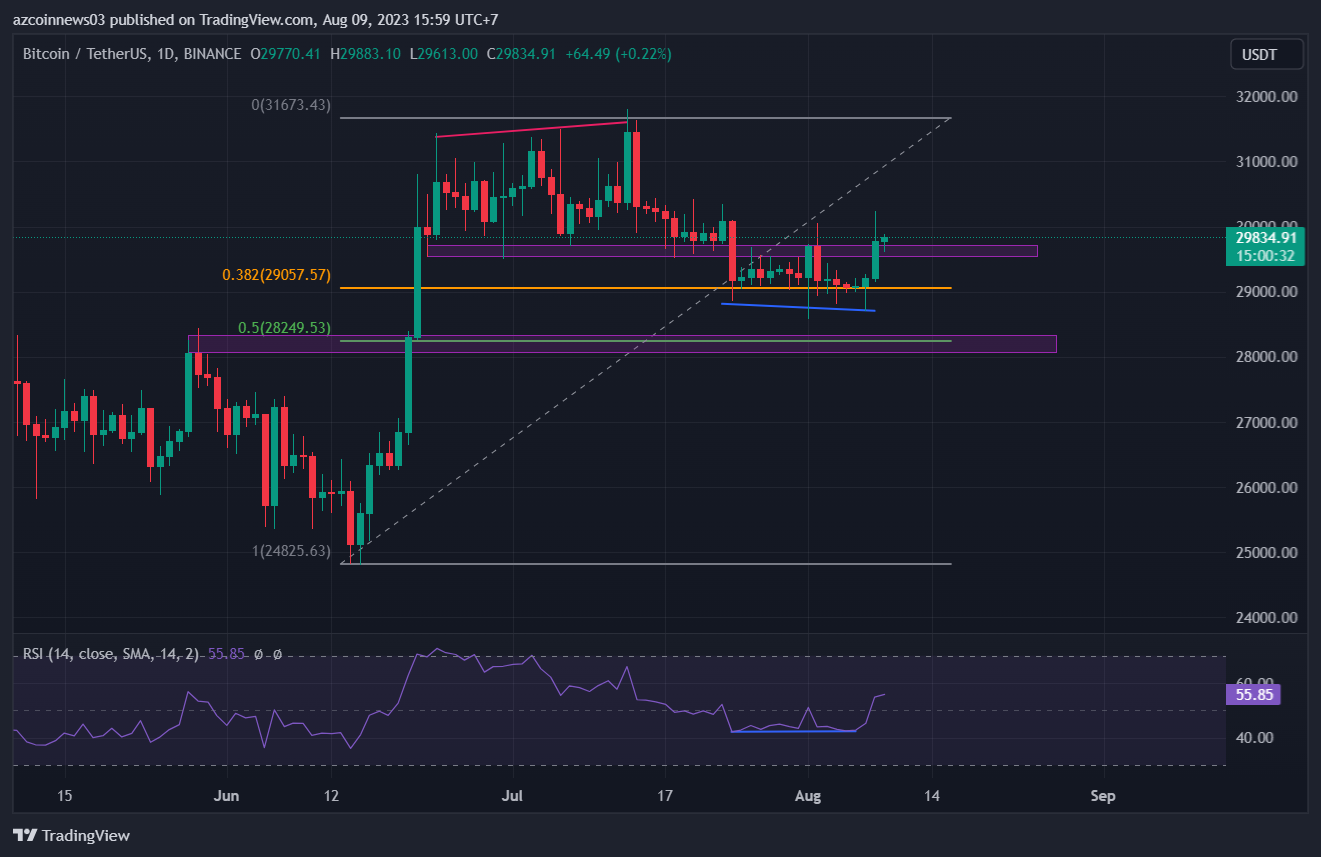The width and height of the screenshot is (1321, 857).
Task: Click the 28000.00 price axis label
Action: point(1266,357)
